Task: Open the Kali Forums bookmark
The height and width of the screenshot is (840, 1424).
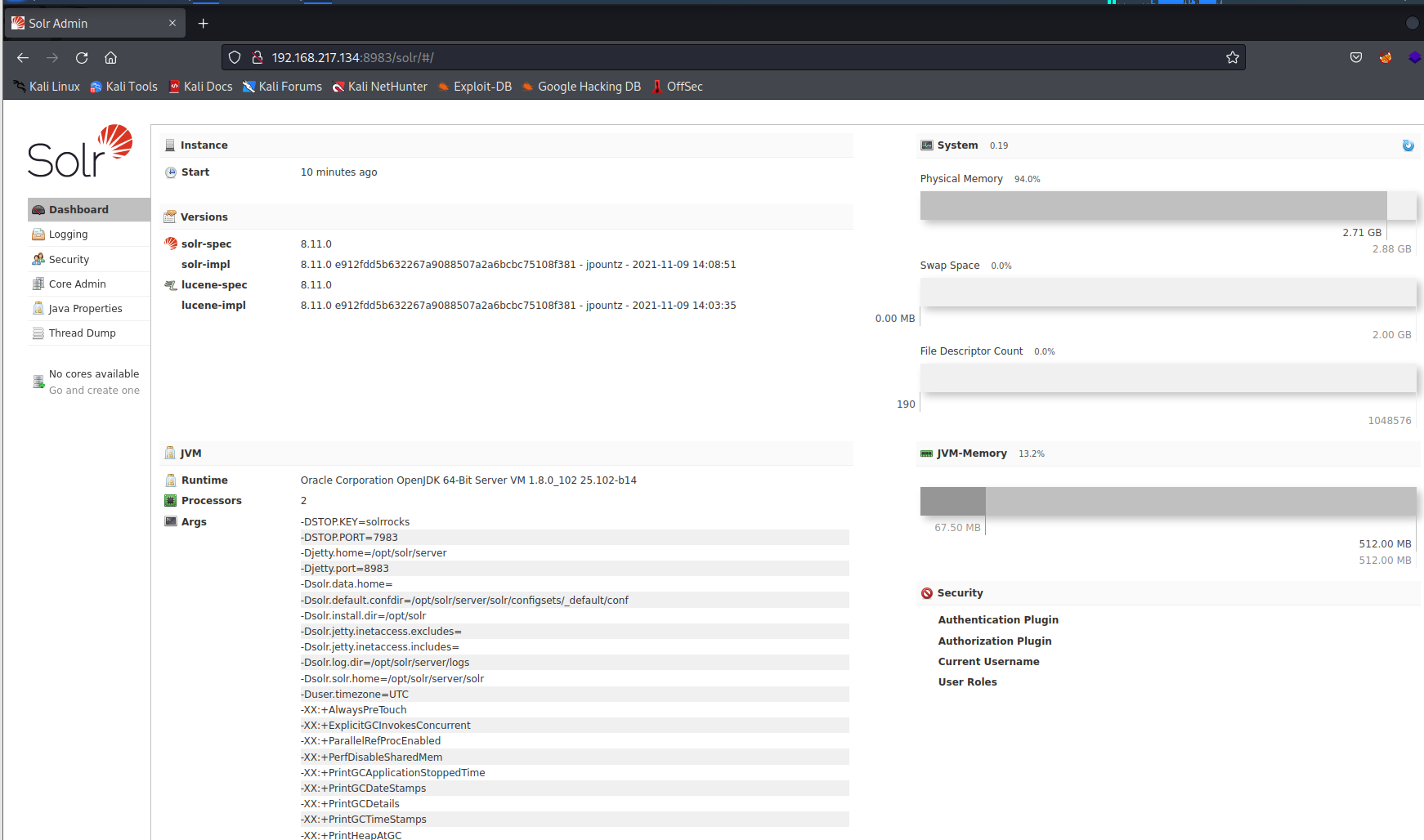Action: click(x=282, y=87)
